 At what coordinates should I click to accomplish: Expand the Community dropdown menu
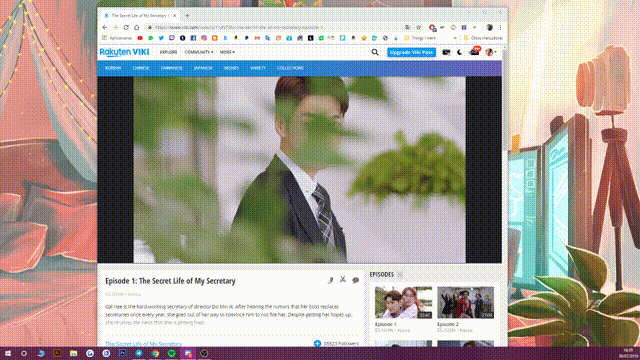coord(199,52)
